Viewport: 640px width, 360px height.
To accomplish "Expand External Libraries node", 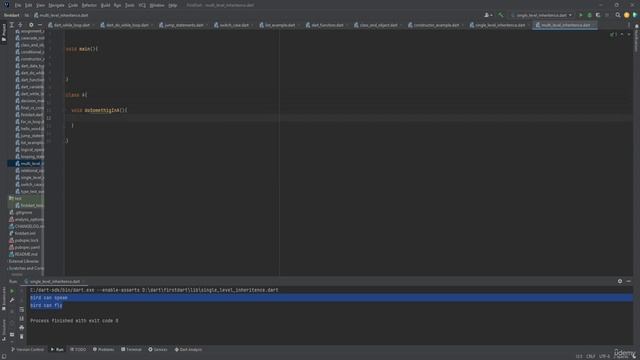I will 23,261.
